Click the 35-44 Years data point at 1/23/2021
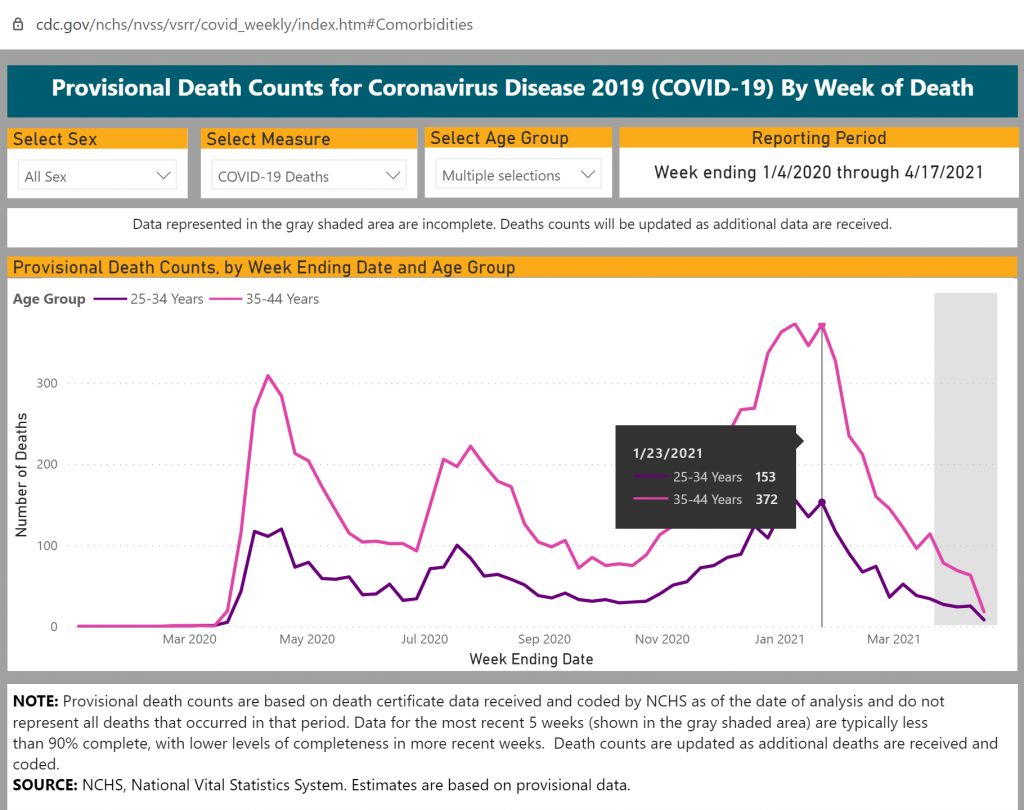This screenshot has height=810, width=1024. (822, 325)
